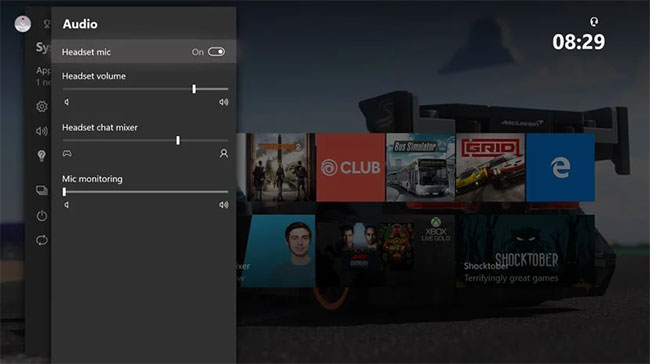This screenshot has width=650, height=364.
Task: Open the Xbox Live Gold tile
Action: [386, 251]
